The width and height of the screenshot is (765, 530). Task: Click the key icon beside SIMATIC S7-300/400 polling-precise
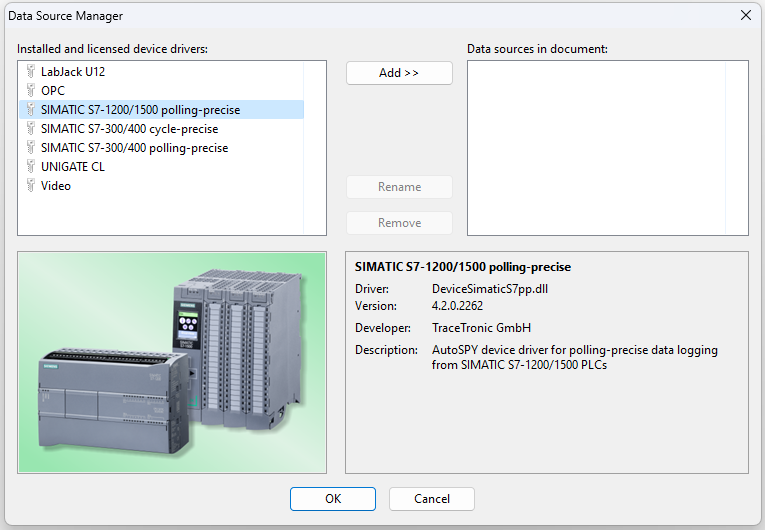[x=31, y=147]
